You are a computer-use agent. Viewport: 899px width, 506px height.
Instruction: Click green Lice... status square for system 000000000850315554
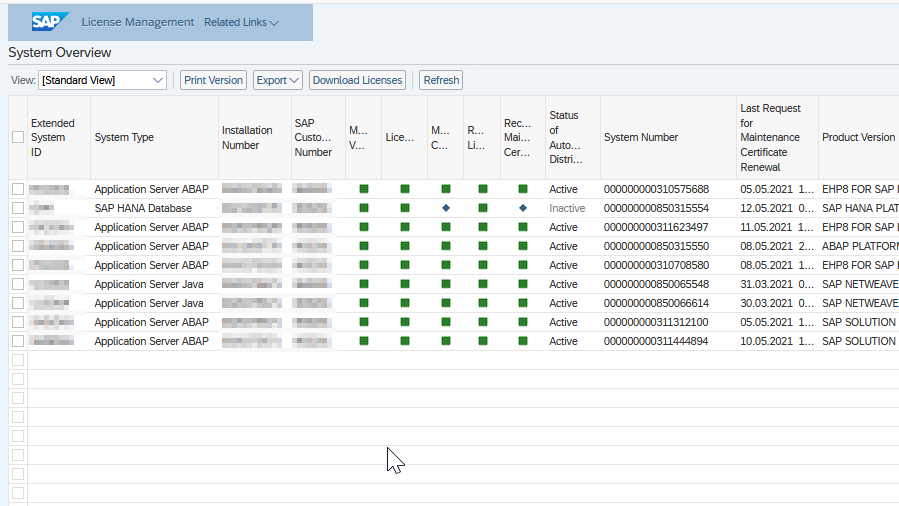point(405,208)
